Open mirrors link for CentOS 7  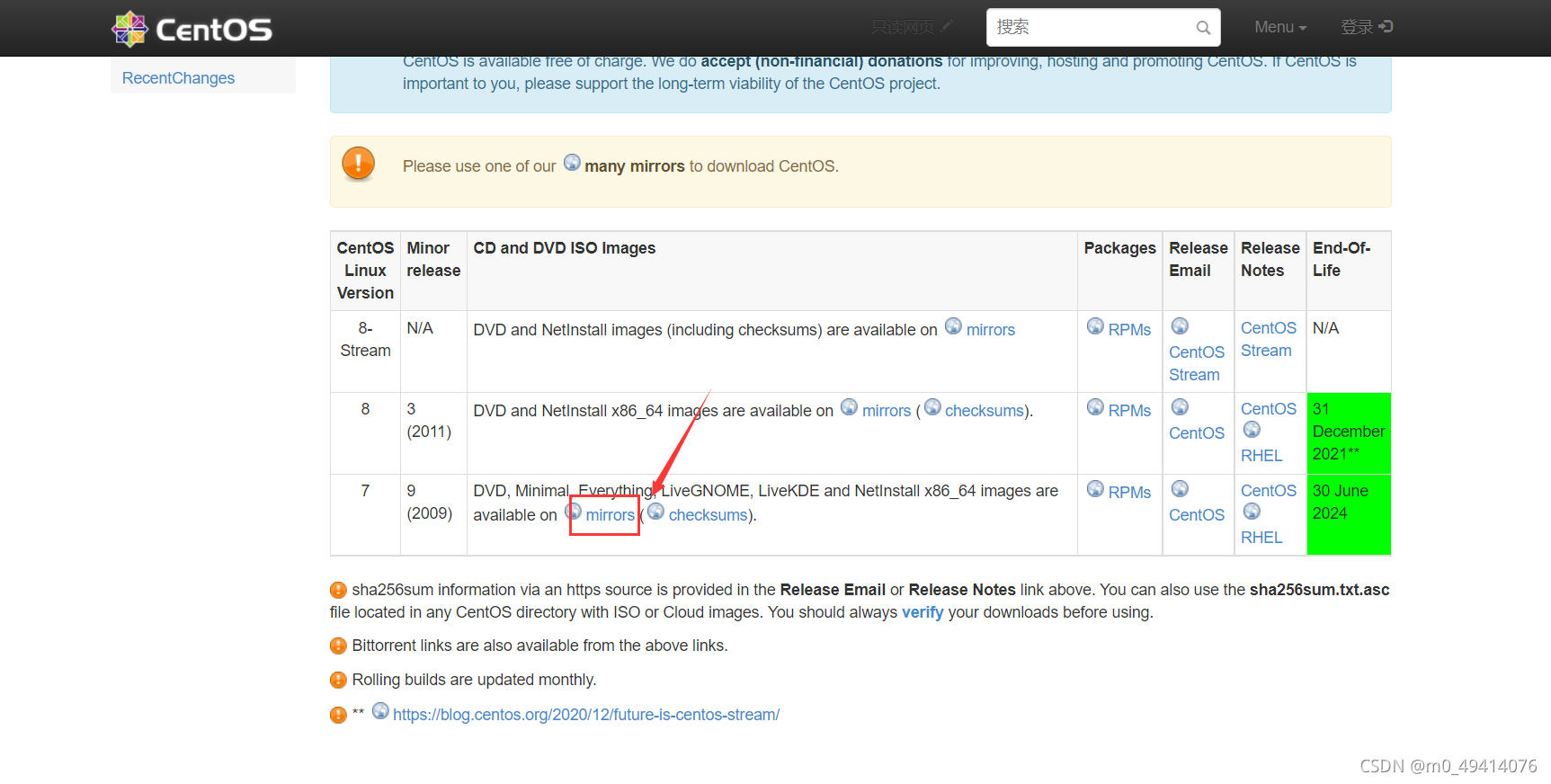611,515
